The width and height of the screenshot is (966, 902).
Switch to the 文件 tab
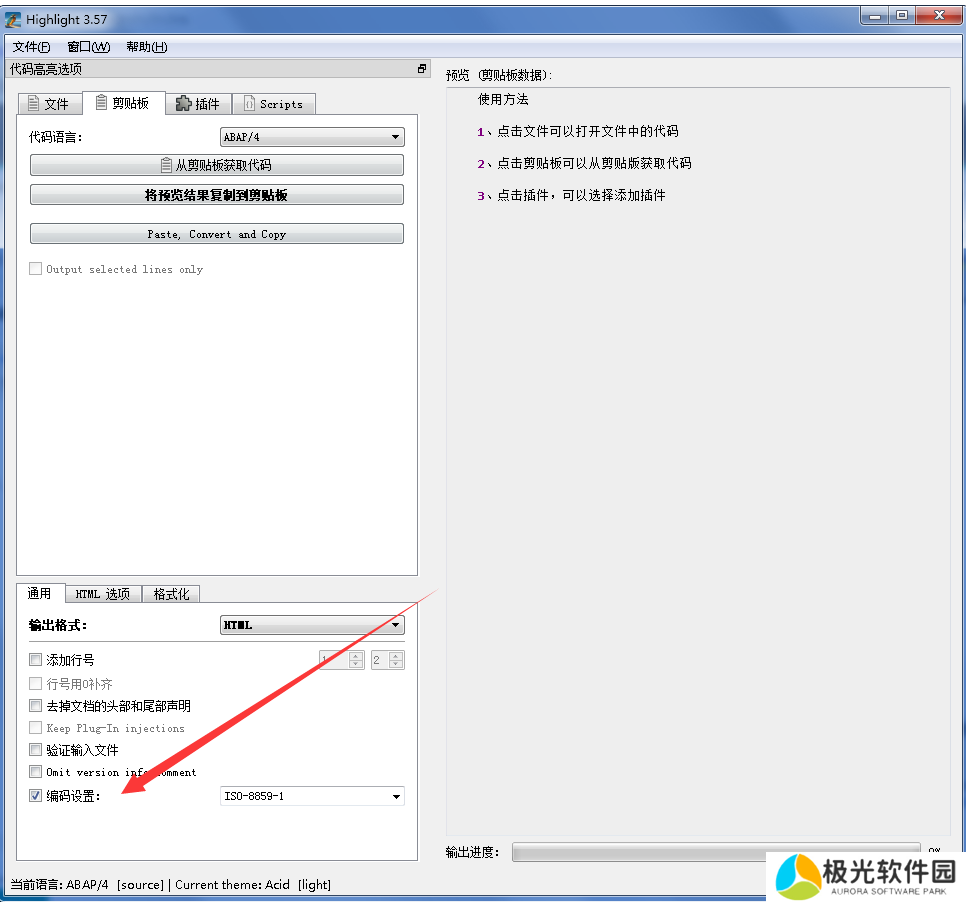click(x=50, y=104)
